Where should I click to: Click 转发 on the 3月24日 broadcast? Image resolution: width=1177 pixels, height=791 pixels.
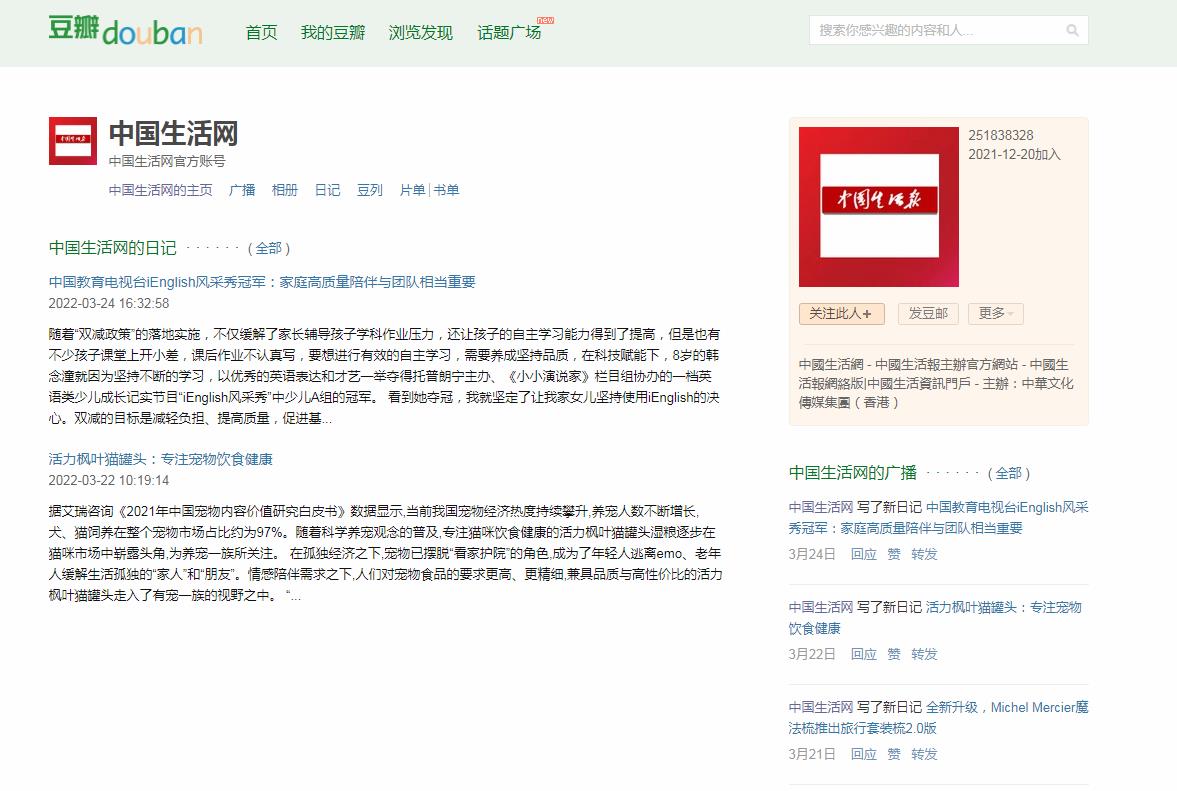924,555
